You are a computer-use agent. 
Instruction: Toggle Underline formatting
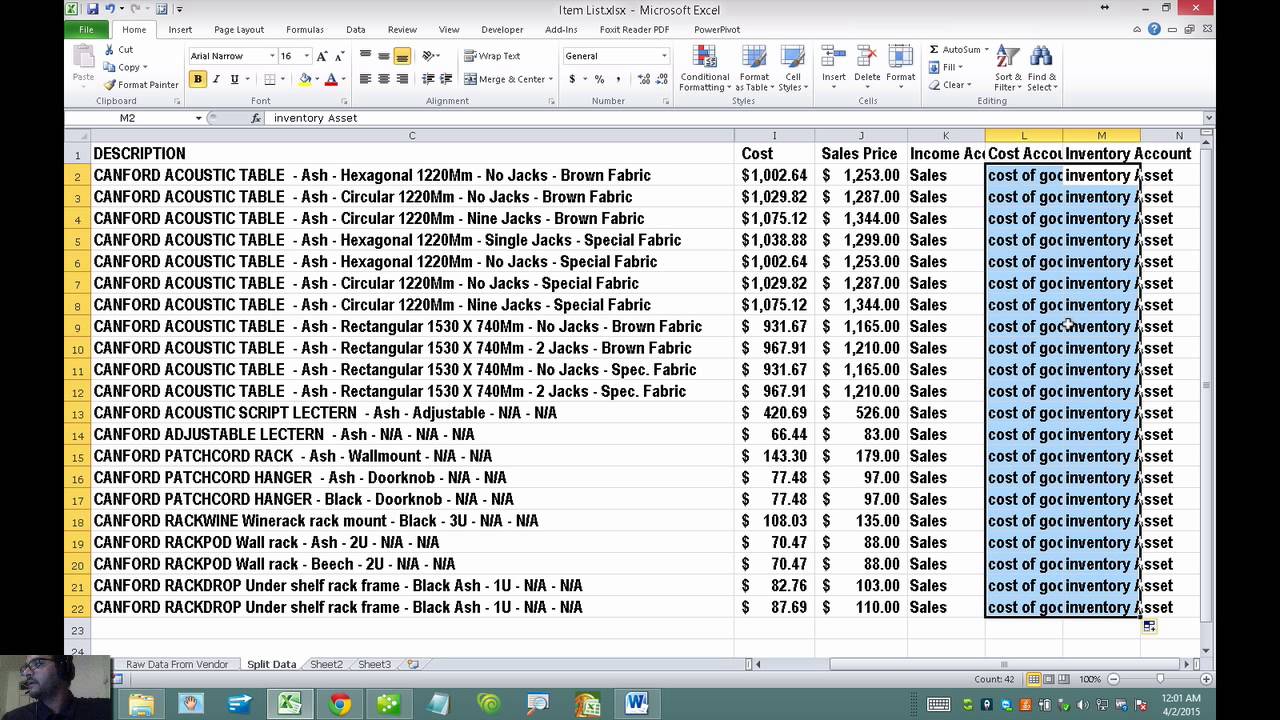[234, 79]
